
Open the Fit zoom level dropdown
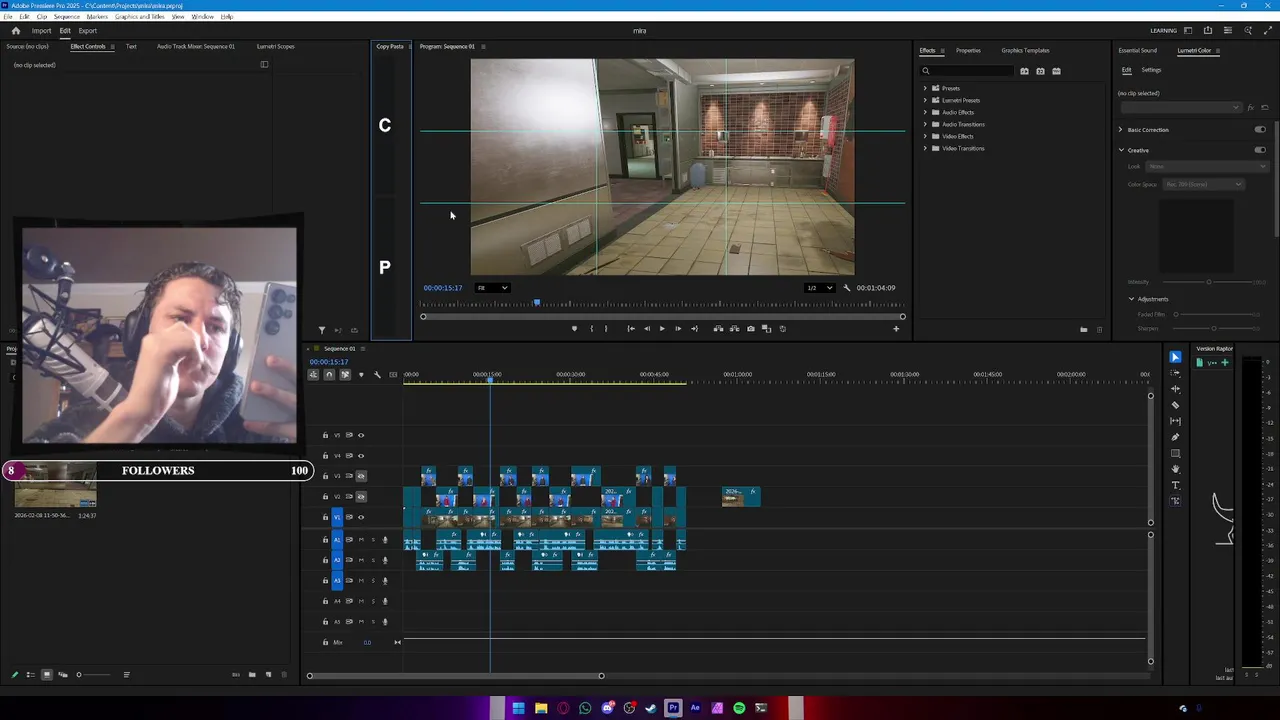(492, 288)
